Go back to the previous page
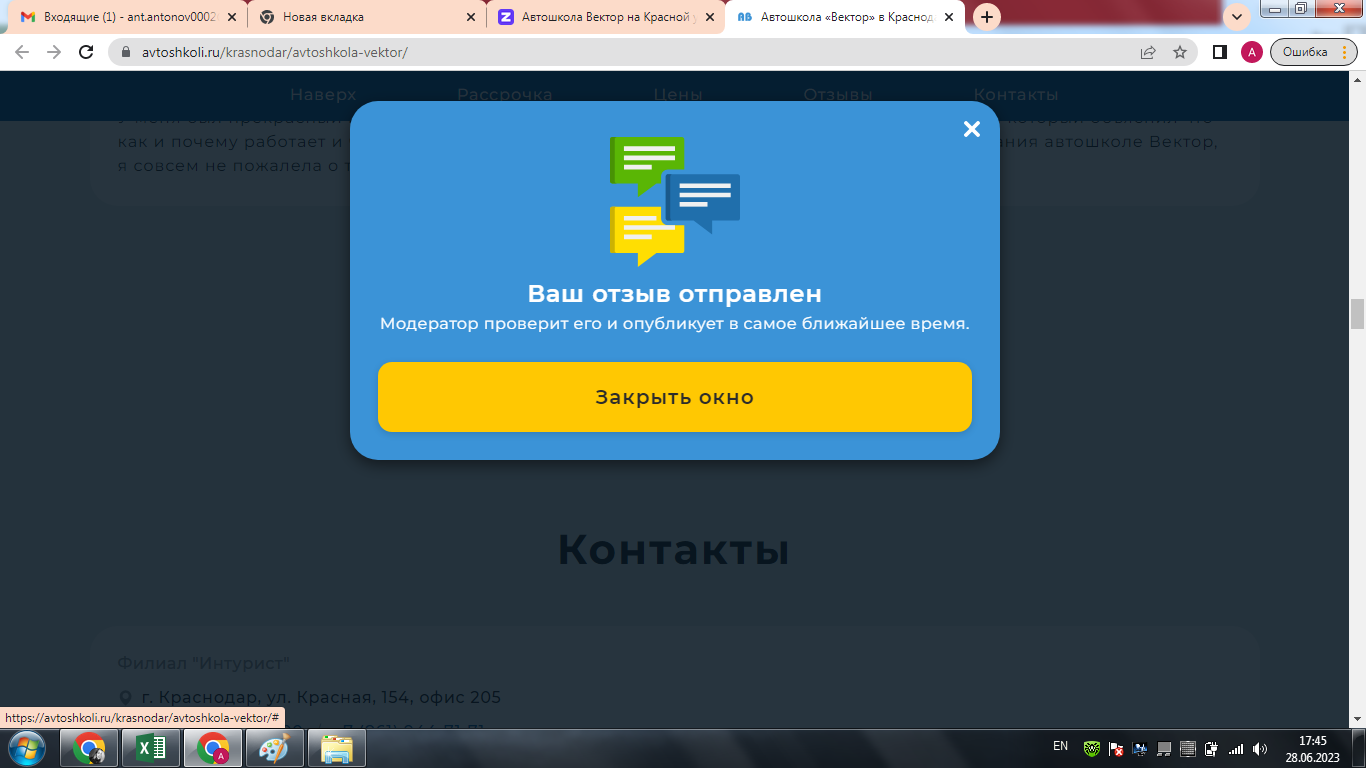This screenshot has width=1366, height=768. 22,52
